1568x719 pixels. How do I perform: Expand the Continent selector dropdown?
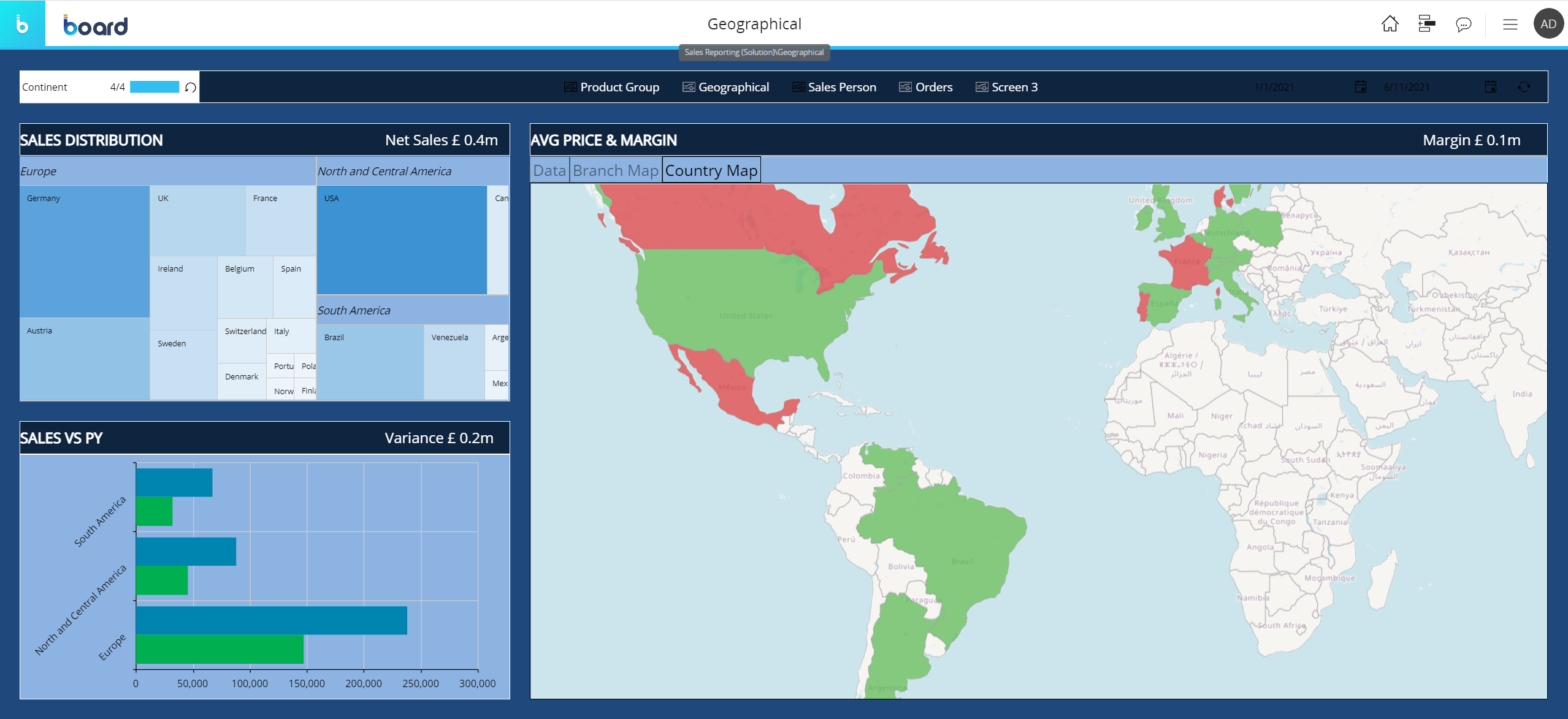pyautogui.click(x=45, y=87)
